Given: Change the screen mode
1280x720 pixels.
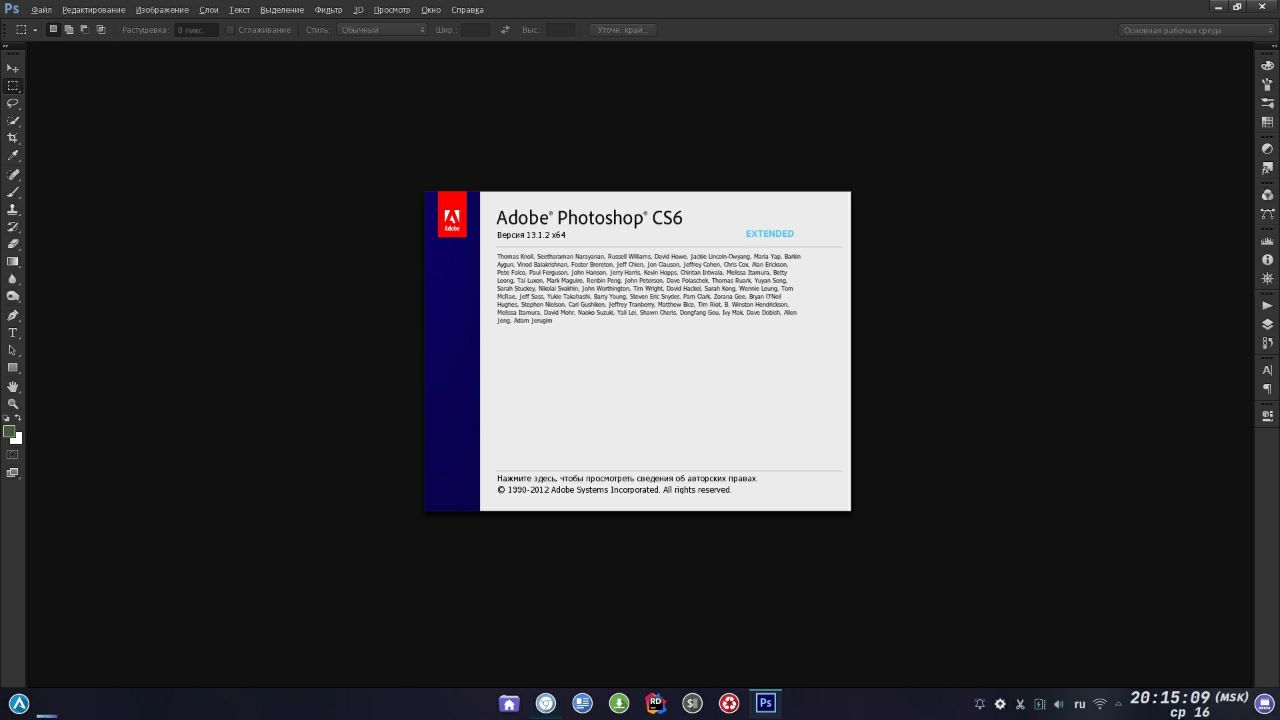Looking at the screenshot, I should click(x=13, y=473).
